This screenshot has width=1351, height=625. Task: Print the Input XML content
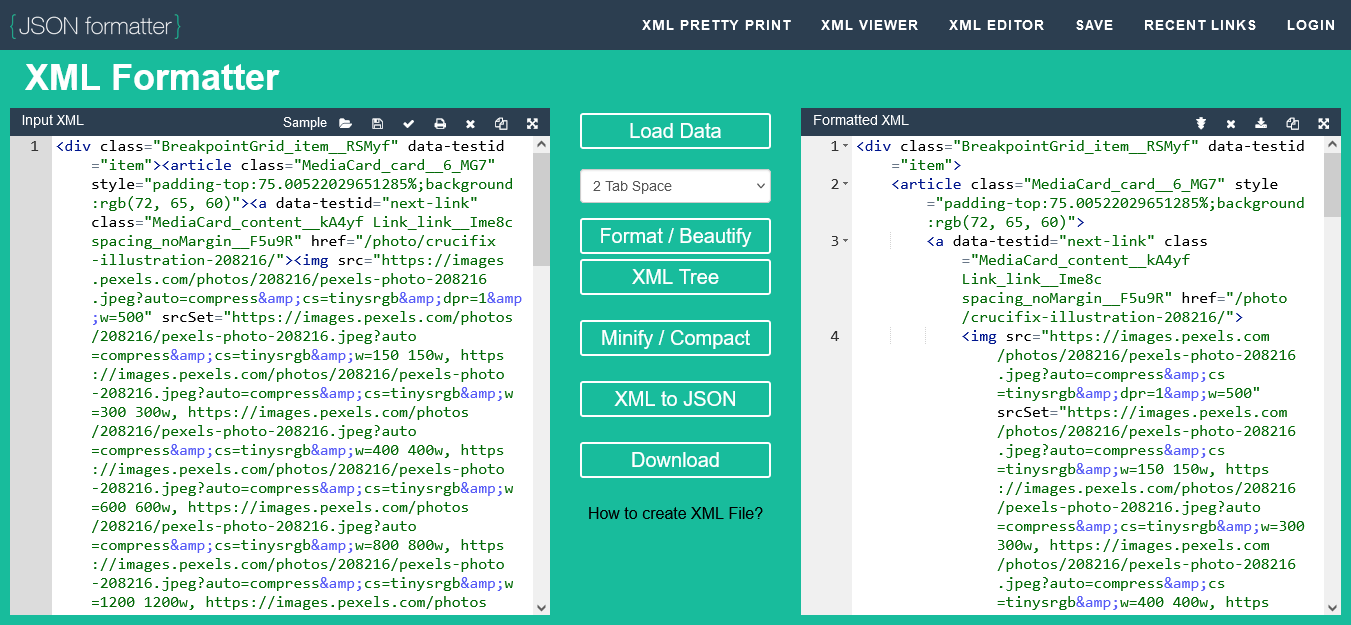tap(439, 123)
